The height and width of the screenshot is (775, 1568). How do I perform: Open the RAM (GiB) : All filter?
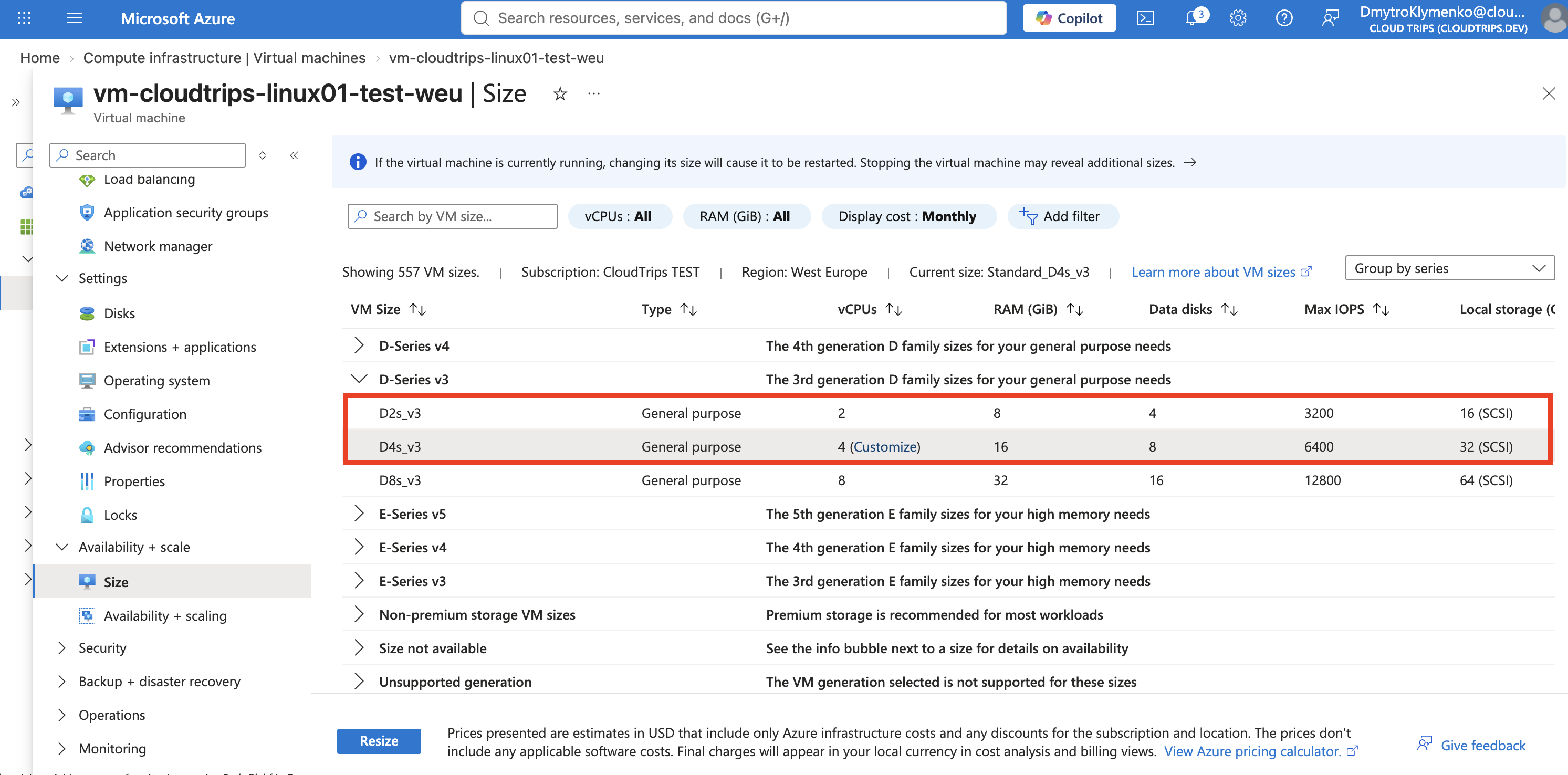(x=746, y=216)
